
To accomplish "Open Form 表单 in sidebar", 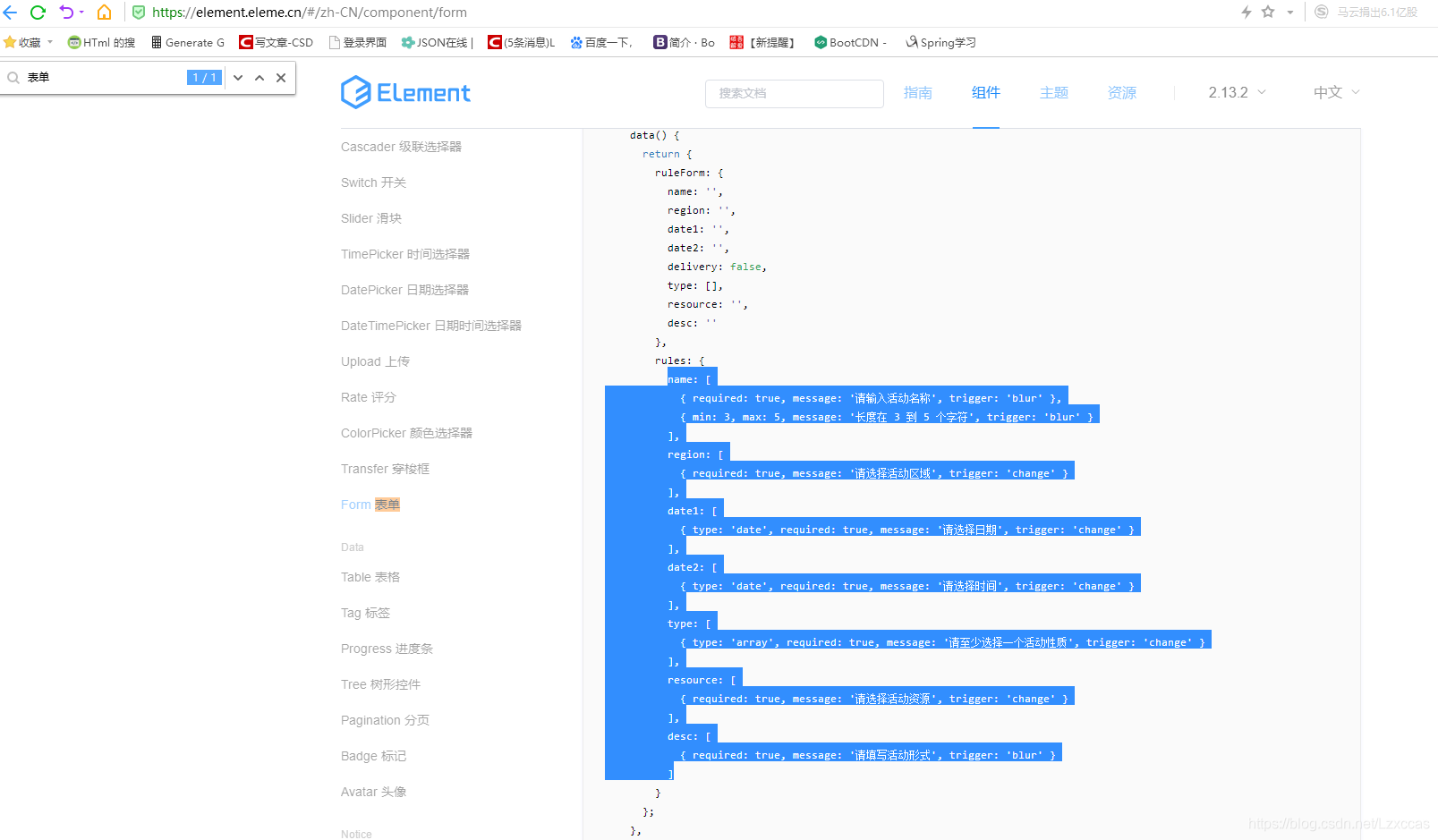I will pyautogui.click(x=370, y=505).
